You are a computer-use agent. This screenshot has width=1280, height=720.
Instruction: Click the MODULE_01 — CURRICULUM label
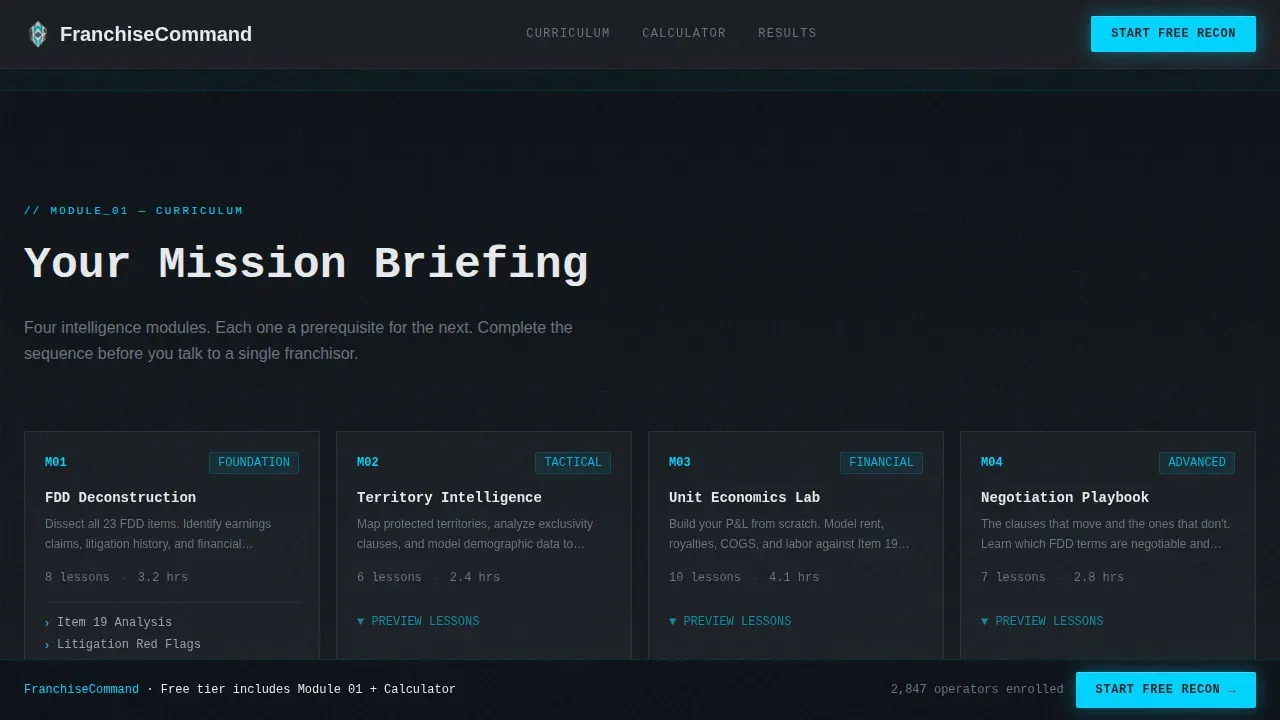[134, 210]
